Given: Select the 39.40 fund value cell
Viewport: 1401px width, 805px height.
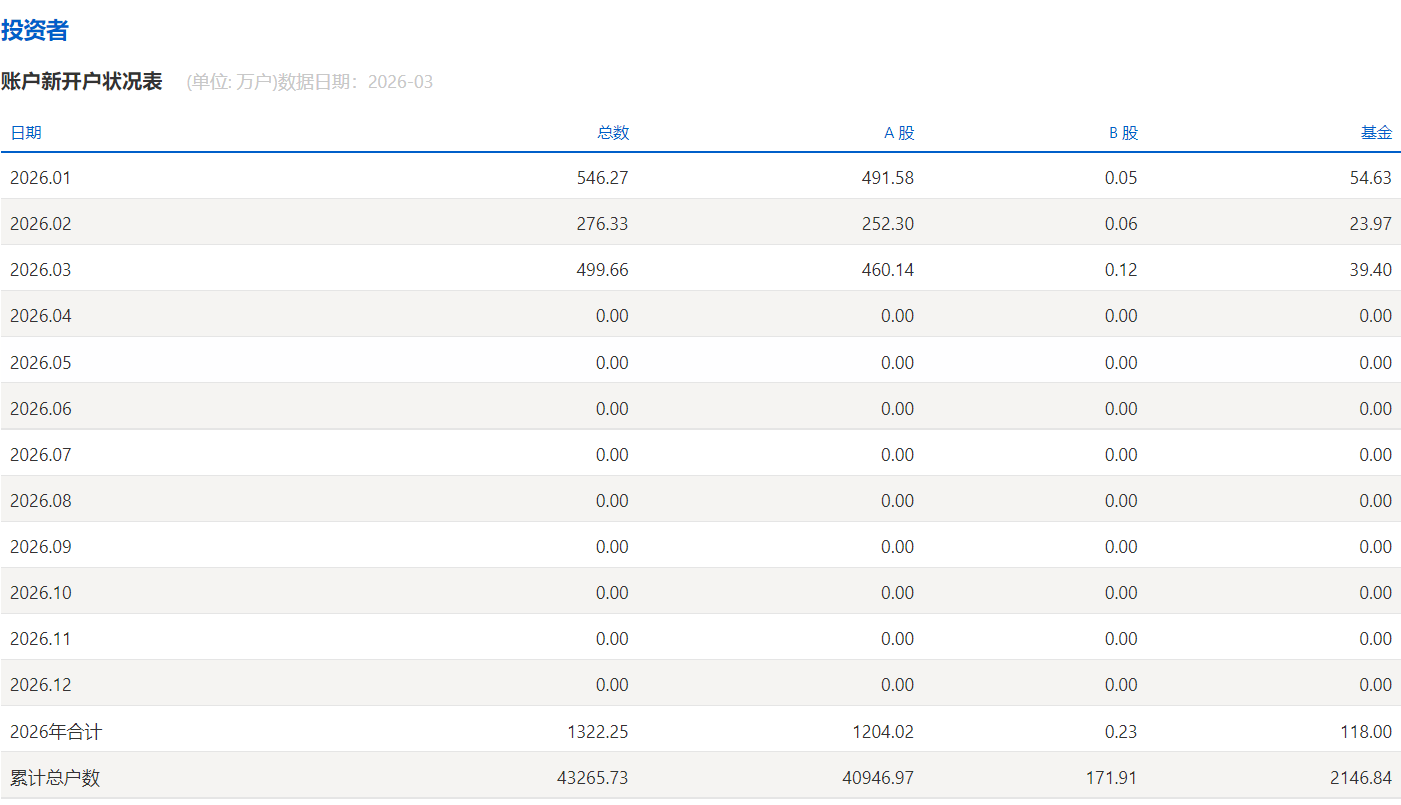Looking at the screenshot, I should pyautogui.click(x=1370, y=270).
